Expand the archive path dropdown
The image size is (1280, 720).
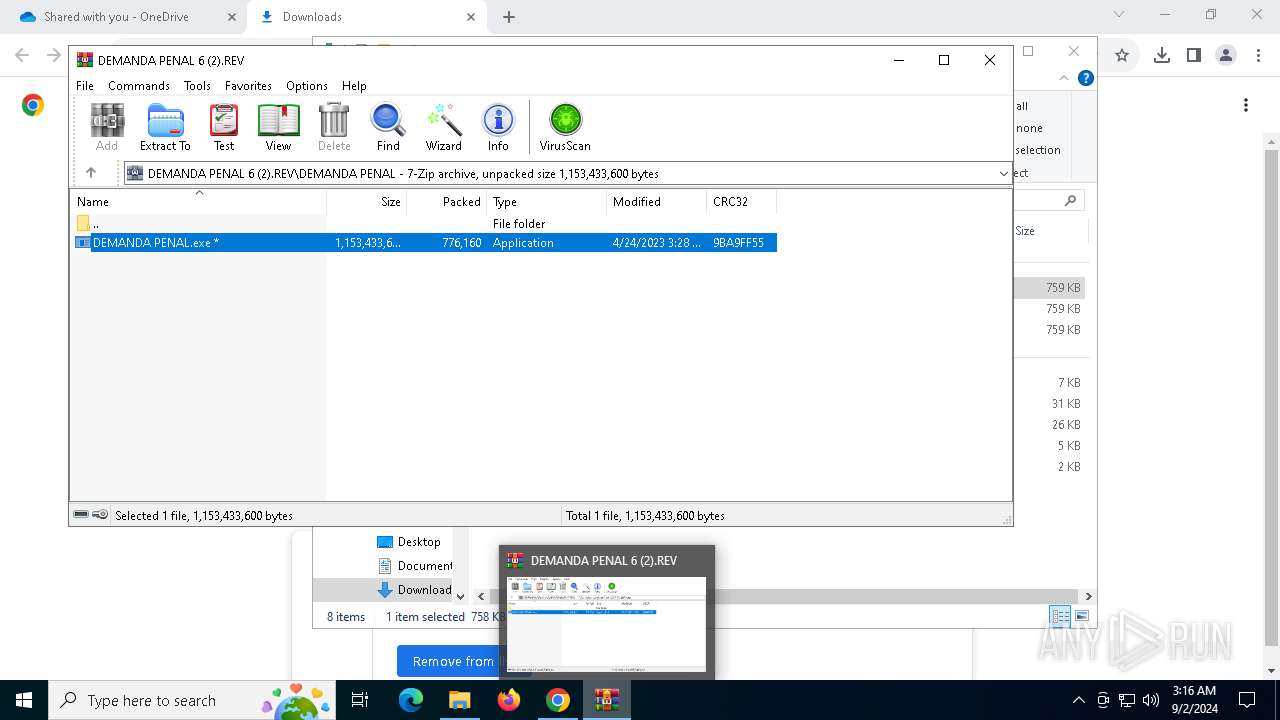point(1004,174)
